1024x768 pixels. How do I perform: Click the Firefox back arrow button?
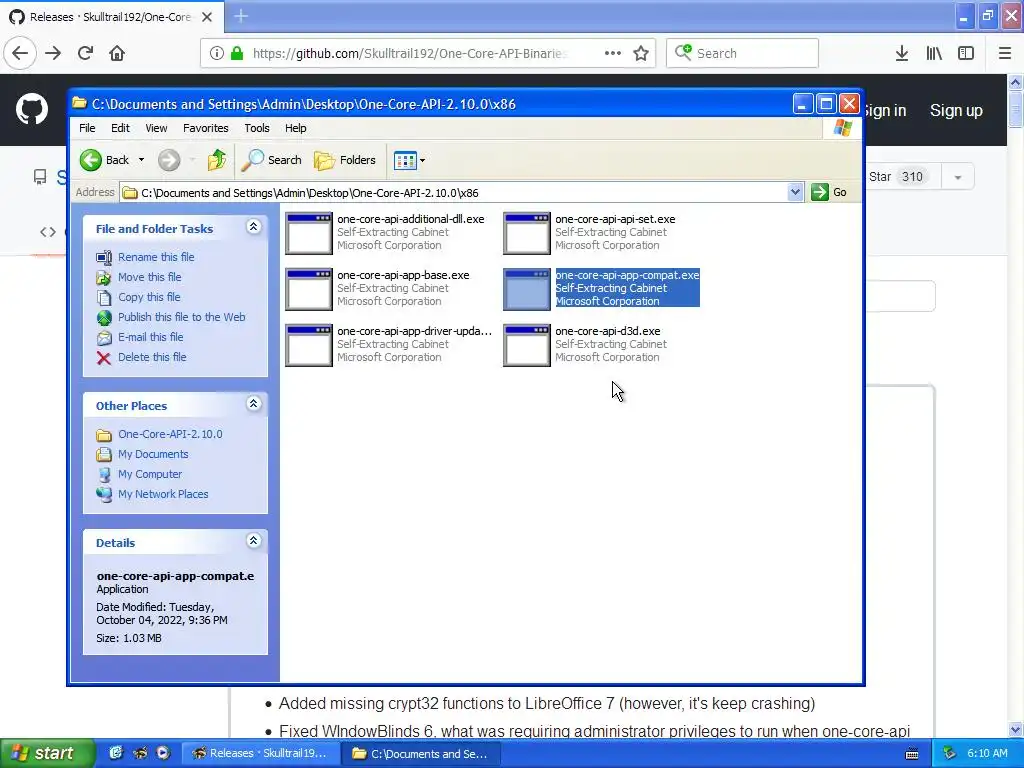20,53
